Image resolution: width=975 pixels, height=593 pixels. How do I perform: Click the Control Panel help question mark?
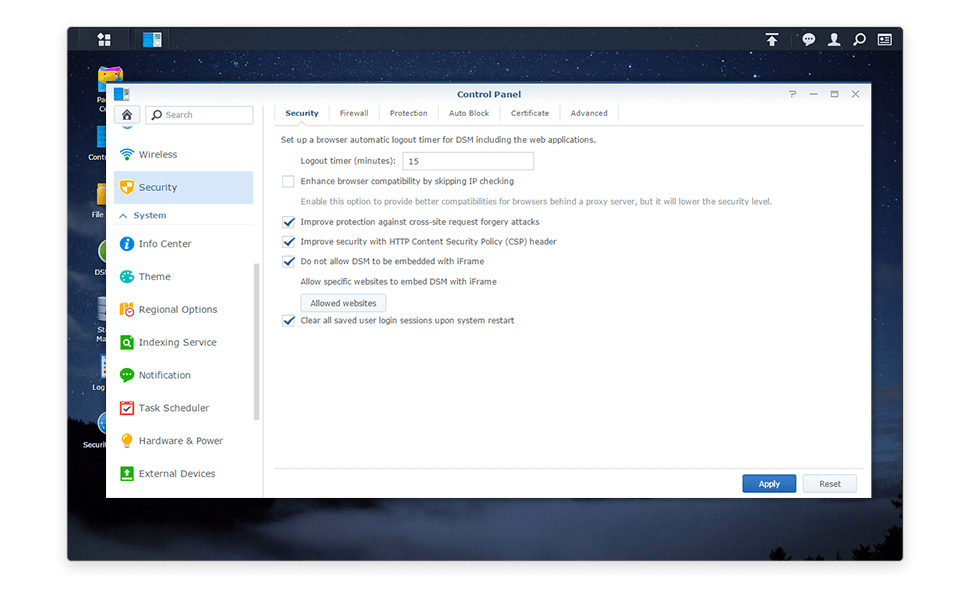792,94
